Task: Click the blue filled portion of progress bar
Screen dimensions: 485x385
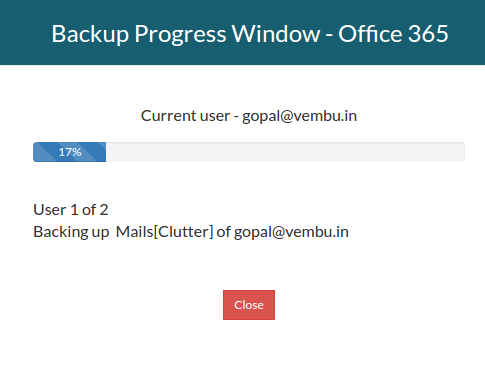Action: point(69,152)
